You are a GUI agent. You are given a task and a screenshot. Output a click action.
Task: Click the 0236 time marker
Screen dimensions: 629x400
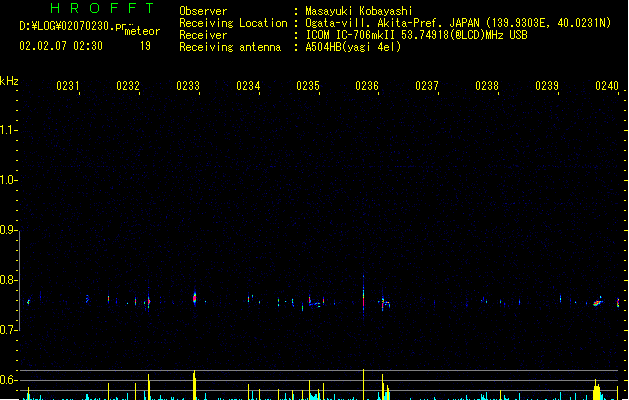tap(367, 86)
